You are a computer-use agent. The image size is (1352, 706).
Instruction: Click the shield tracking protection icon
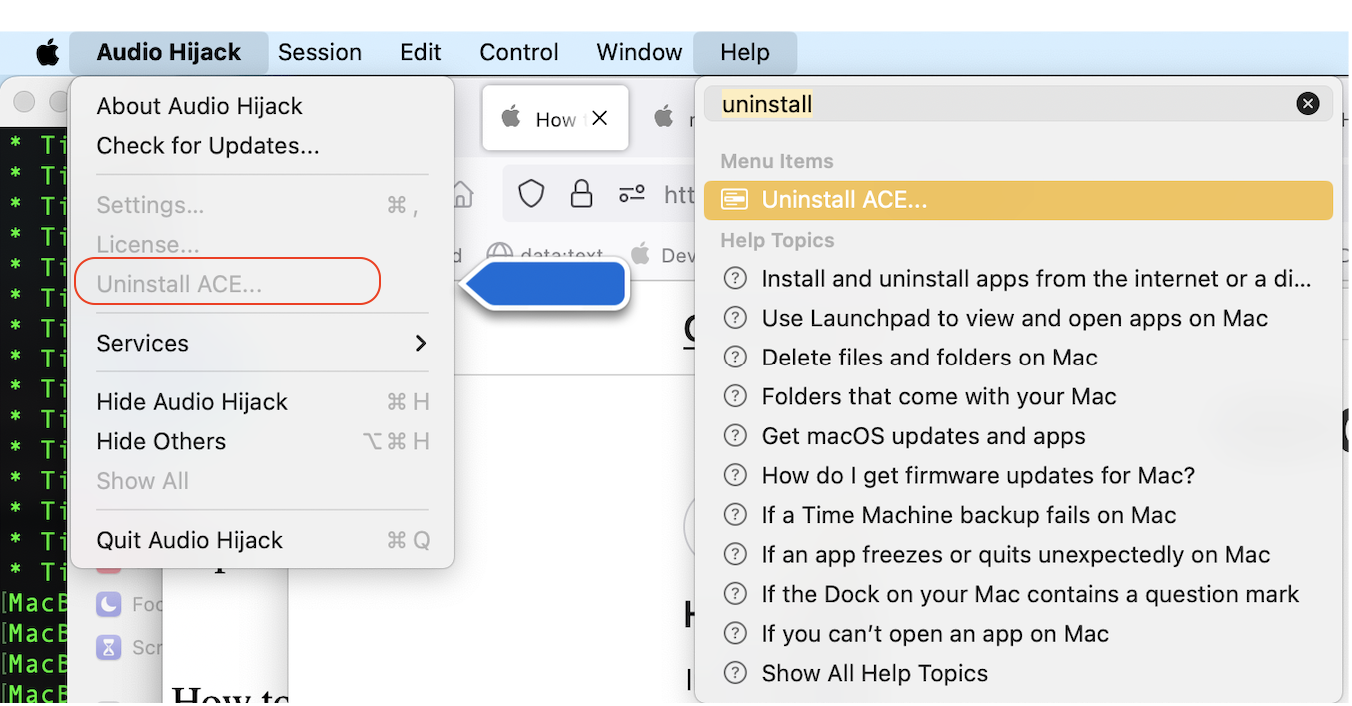tap(531, 193)
